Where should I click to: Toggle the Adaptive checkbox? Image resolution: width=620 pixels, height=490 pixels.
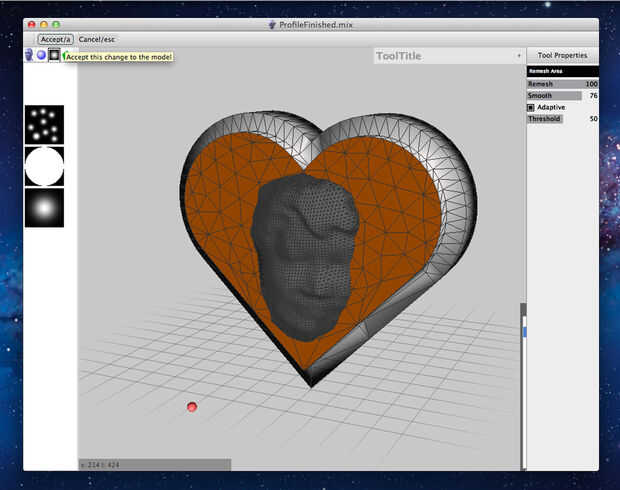(531, 107)
